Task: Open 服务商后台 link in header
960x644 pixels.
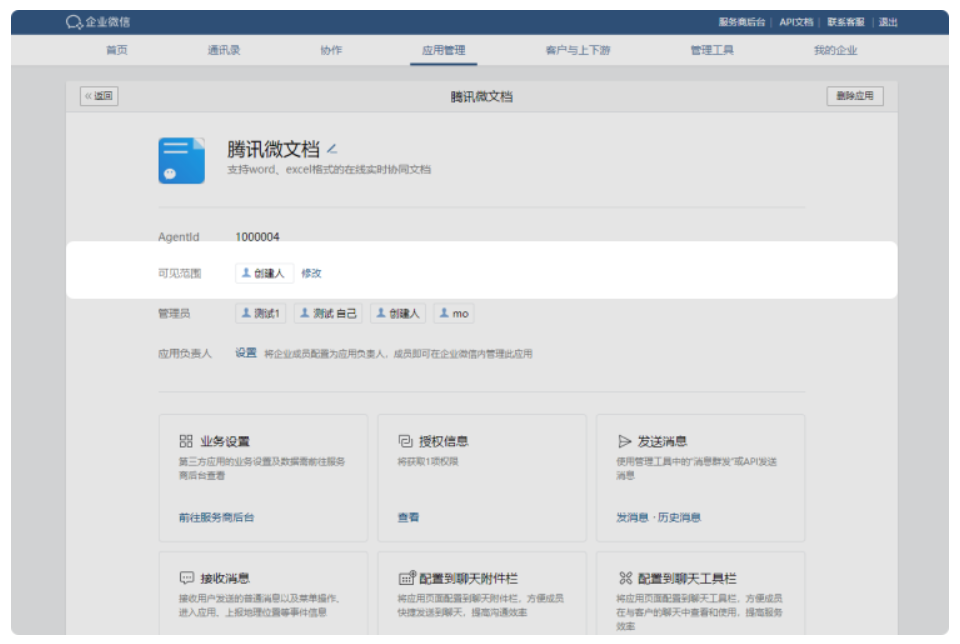Action: [741, 22]
